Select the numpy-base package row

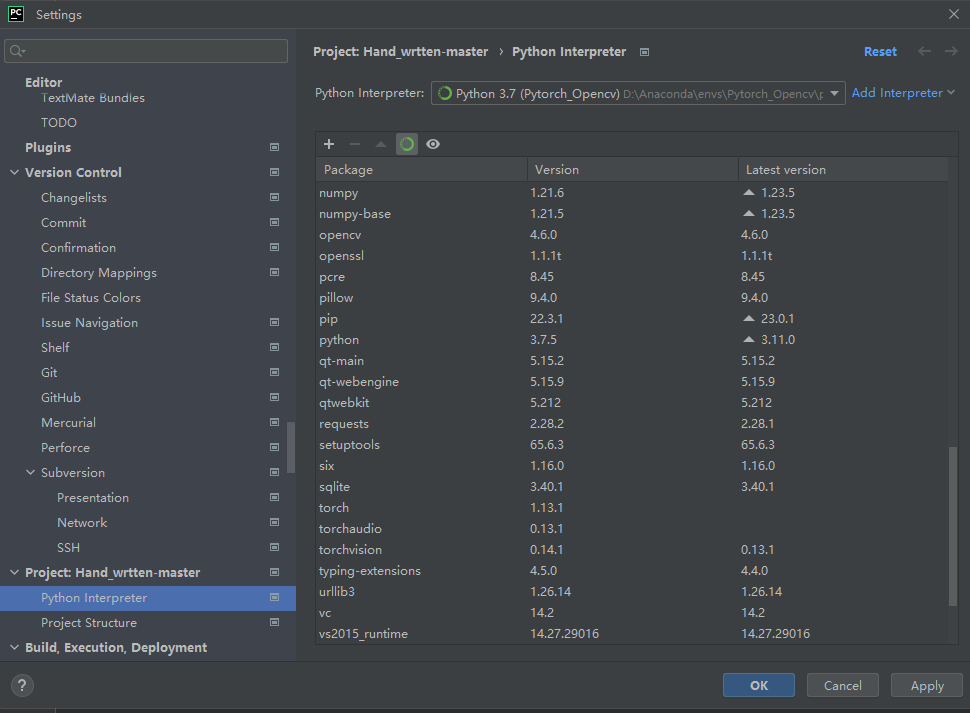pyautogui.click(x=632, y=213)
